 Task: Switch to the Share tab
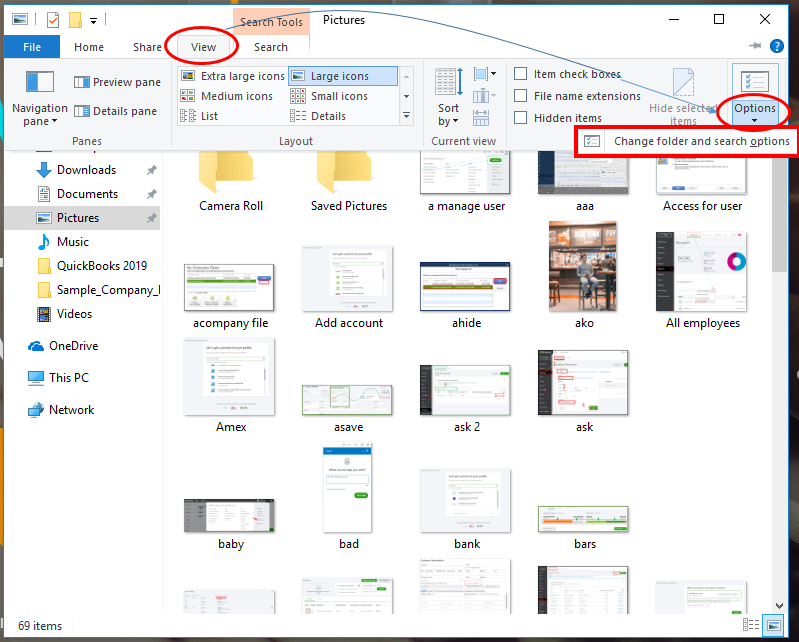[147, 47]
